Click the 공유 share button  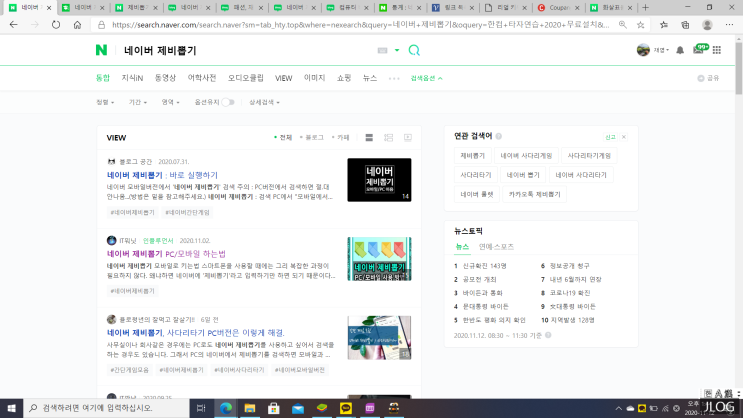point(708,78)
